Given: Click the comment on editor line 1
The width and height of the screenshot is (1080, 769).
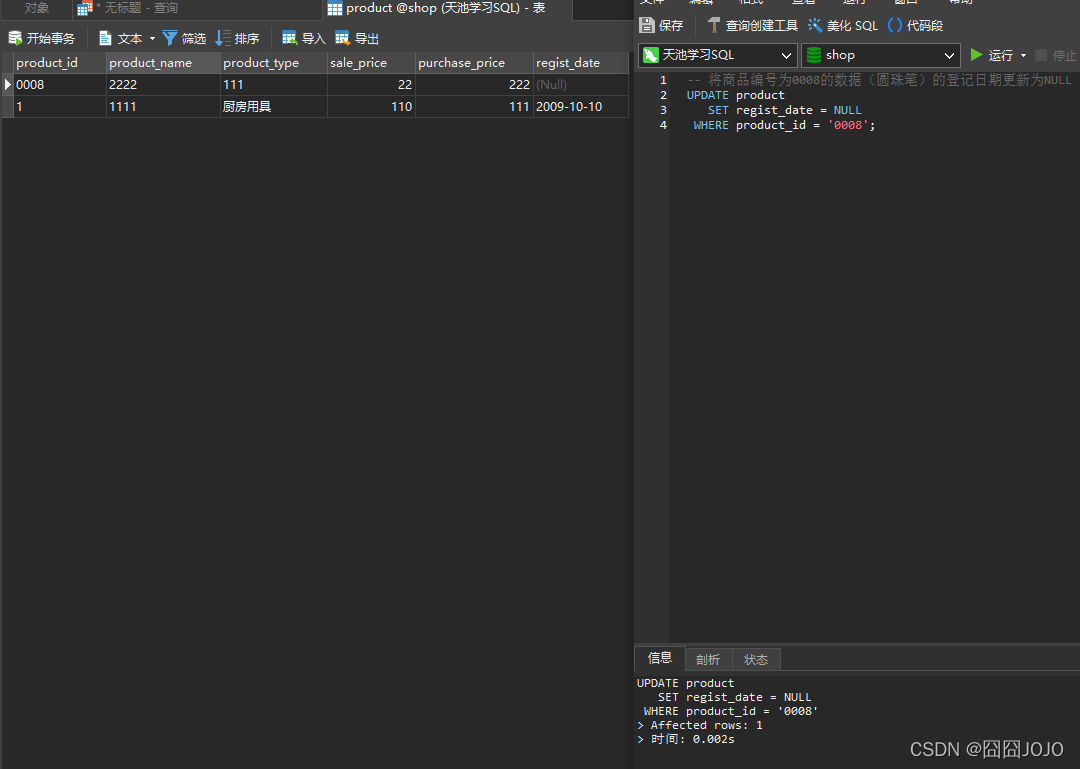Looking at the screenshot, I should 880,80.
